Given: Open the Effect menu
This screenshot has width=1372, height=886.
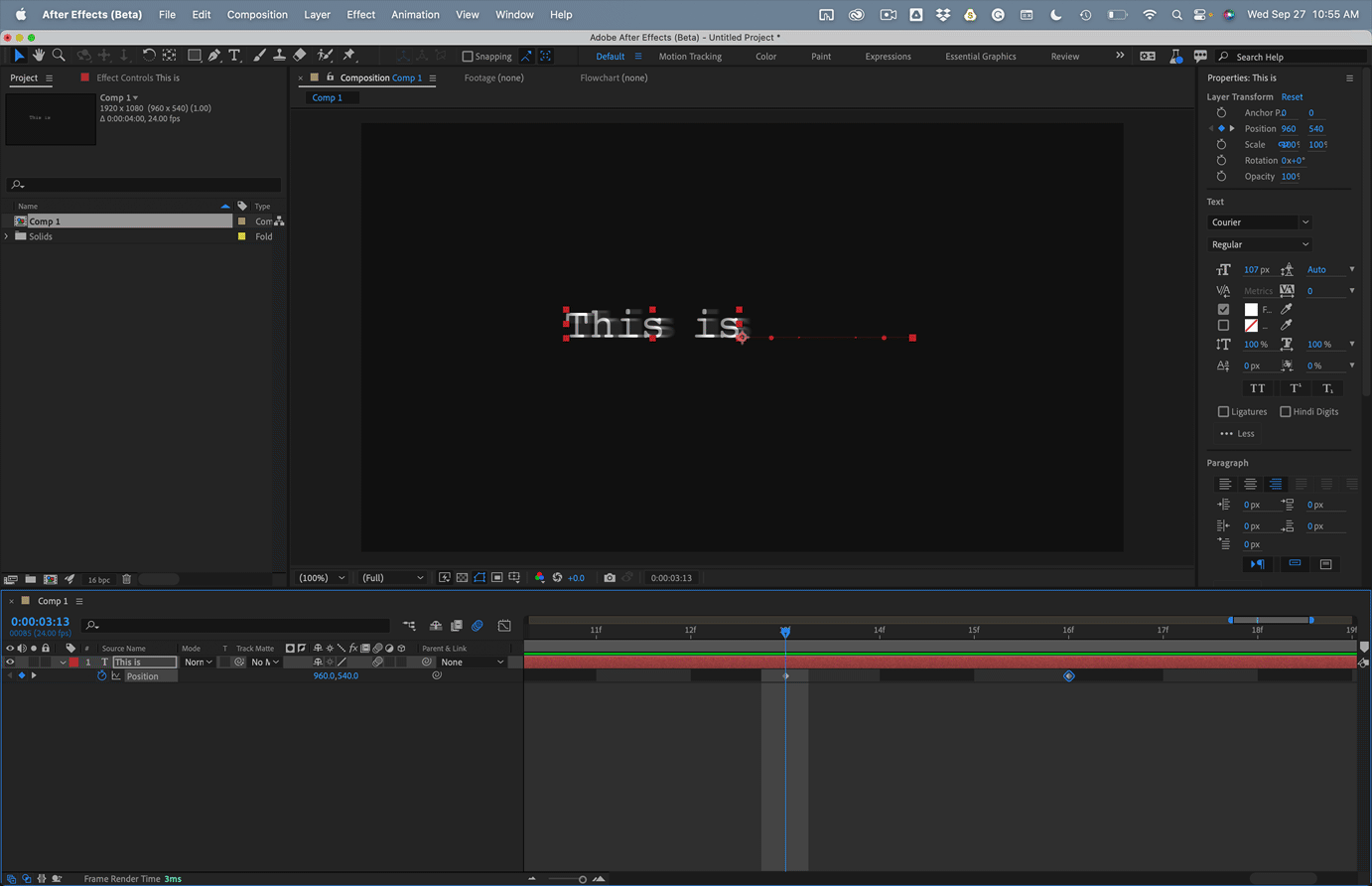Looking at the screenshot, I should pyautogui.click(x=360, y=15).
